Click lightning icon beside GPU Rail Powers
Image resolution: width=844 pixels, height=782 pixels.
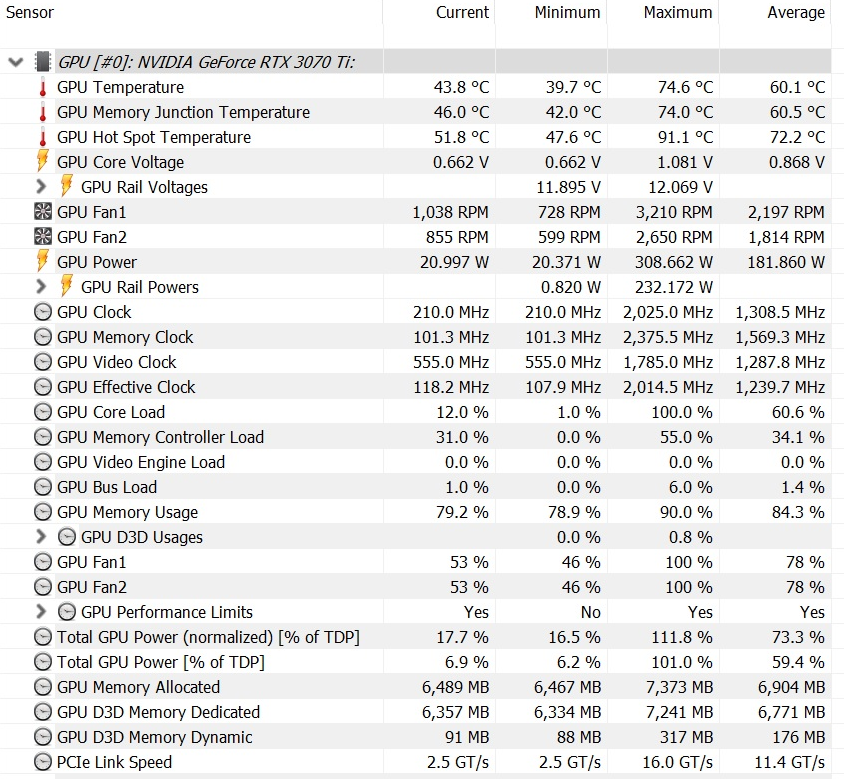click(x=66, y=286)
